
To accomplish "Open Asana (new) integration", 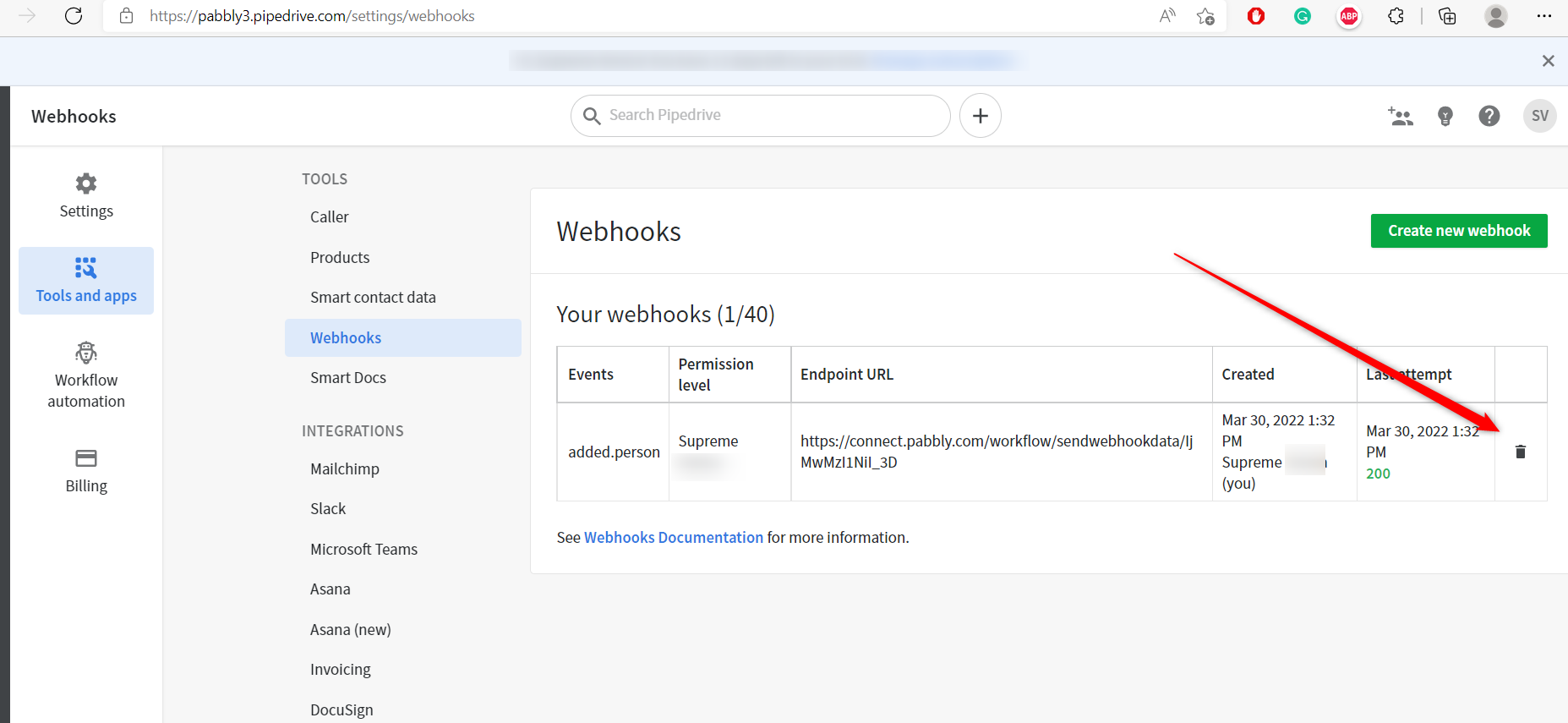I will click(351, 630).
